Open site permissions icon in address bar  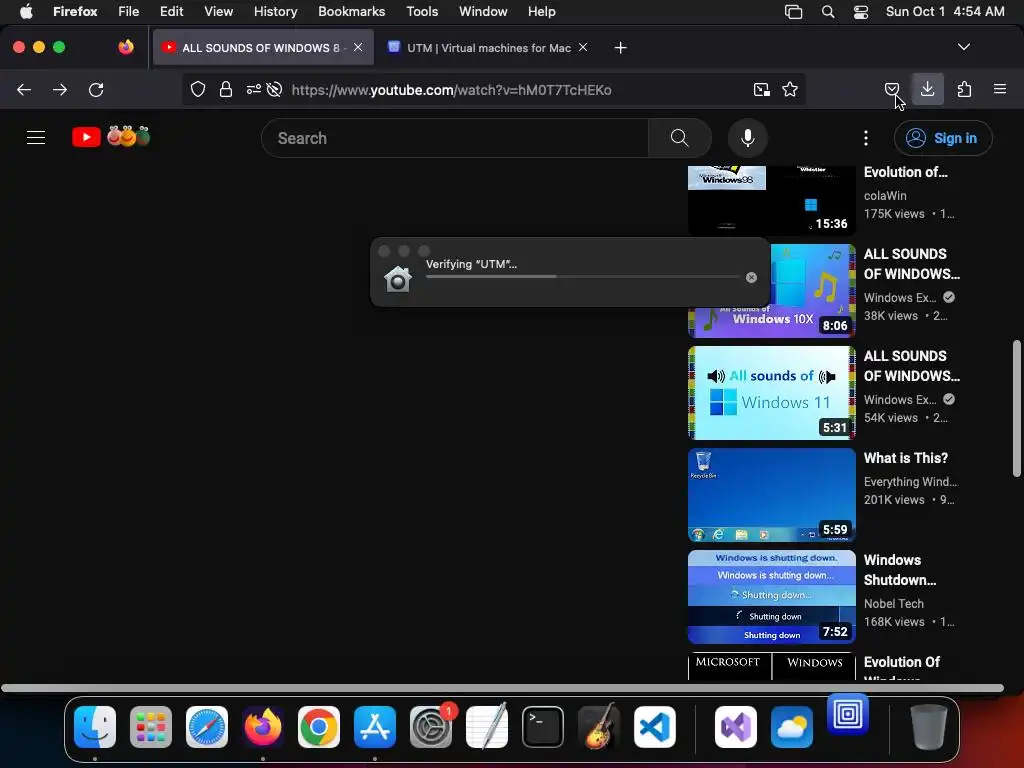point(253,89)
